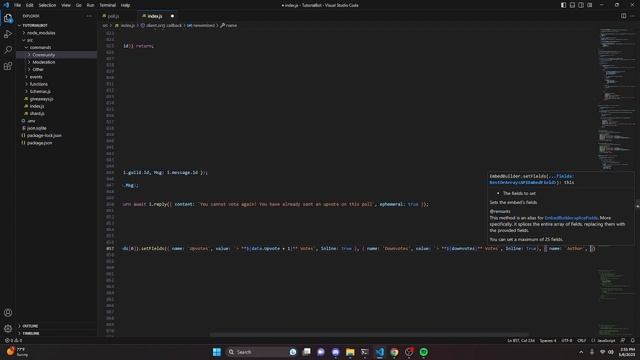Open the Terminal menu
Screen dimensions: 640x360
(x=107, y=5)
